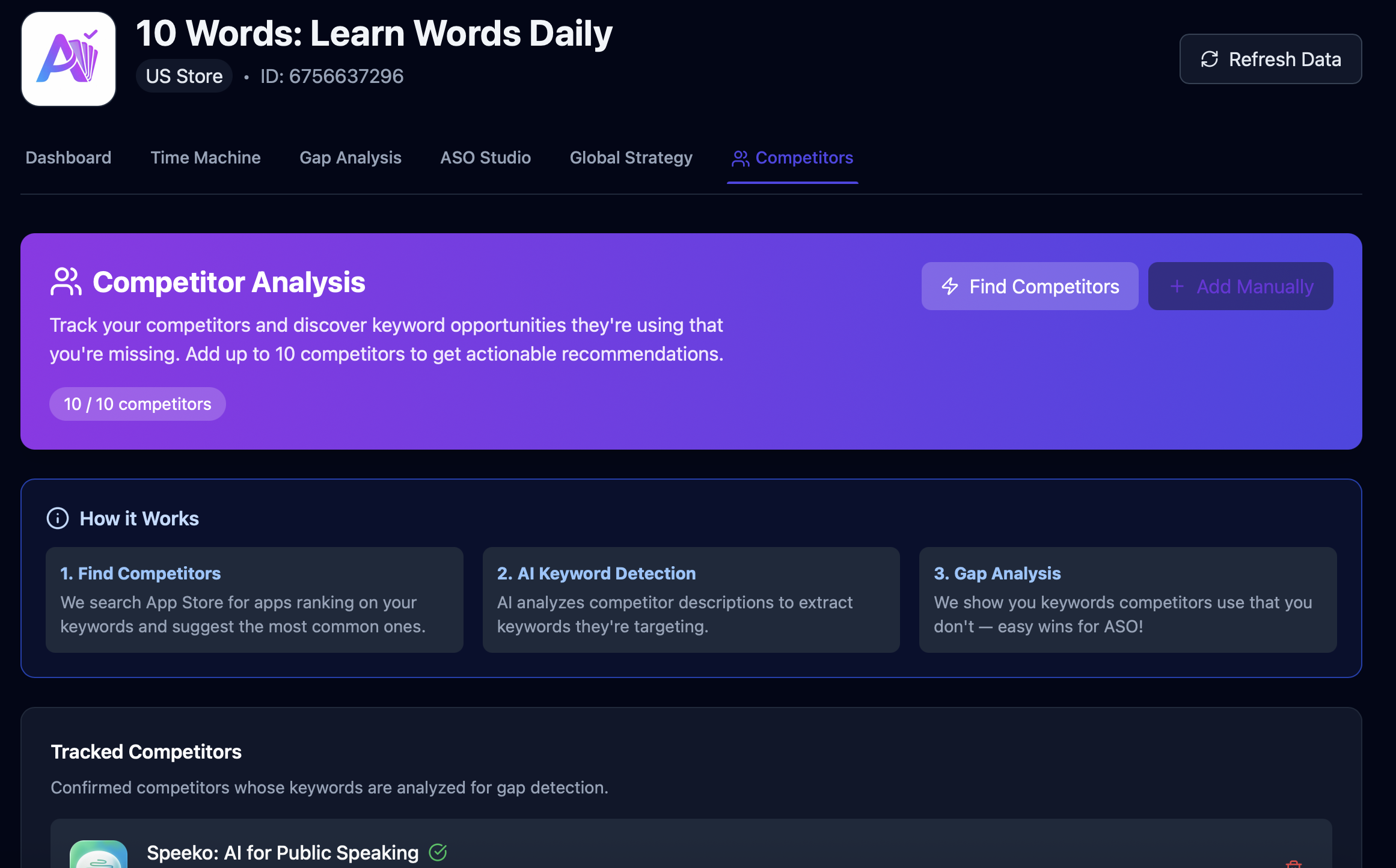1396x868 pixels.
Task: Click the 10 Words app icon
Action: tap(69, 59)
